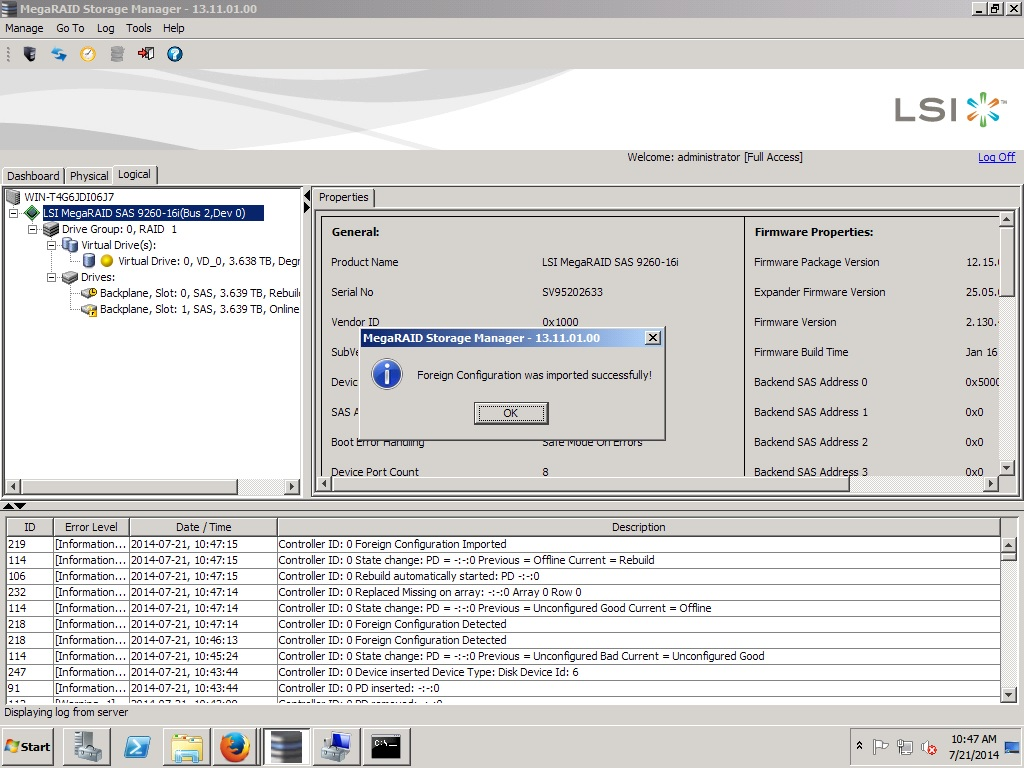Screen dimensions: 1024x768
Task: Click the Log Off toolbar icon
Action: coord(146,54)
